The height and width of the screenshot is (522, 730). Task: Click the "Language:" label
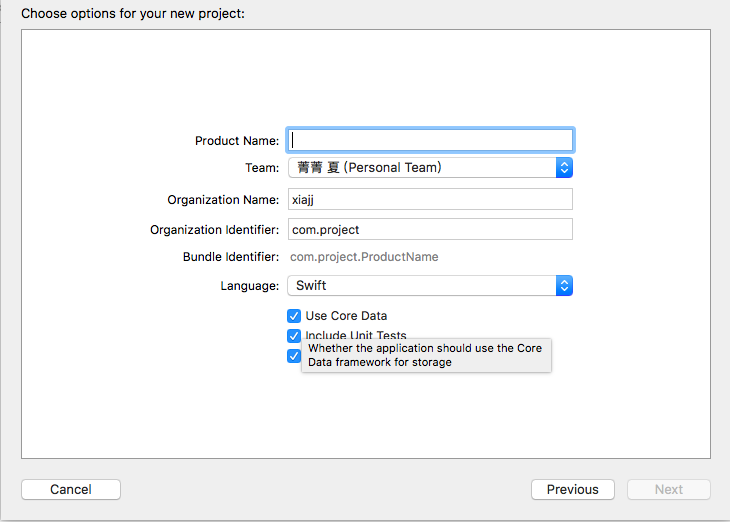coord(250,286)
